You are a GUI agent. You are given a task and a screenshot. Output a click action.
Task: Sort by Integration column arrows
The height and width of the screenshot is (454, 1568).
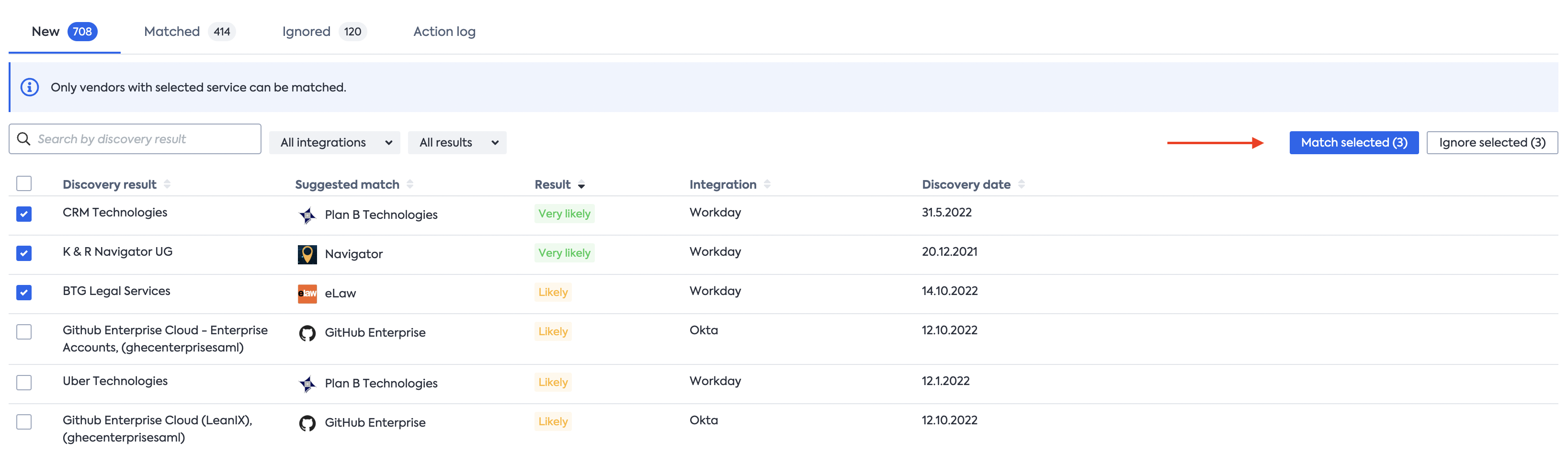(767, 184)
